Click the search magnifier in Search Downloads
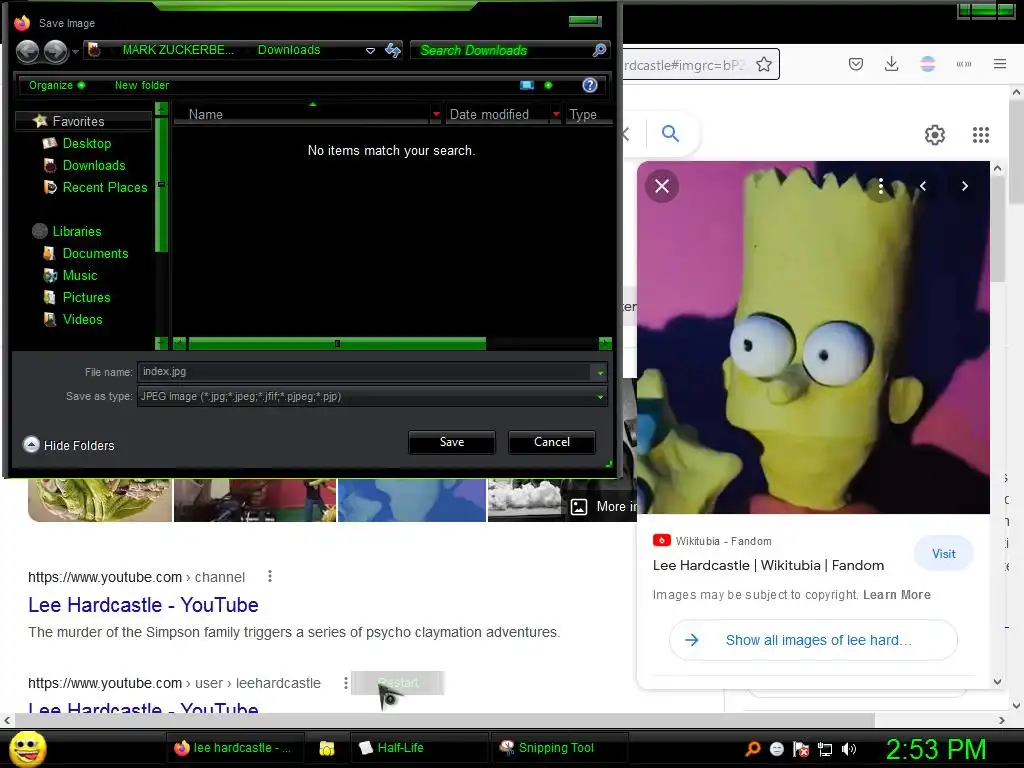 [x=599, y=50]
